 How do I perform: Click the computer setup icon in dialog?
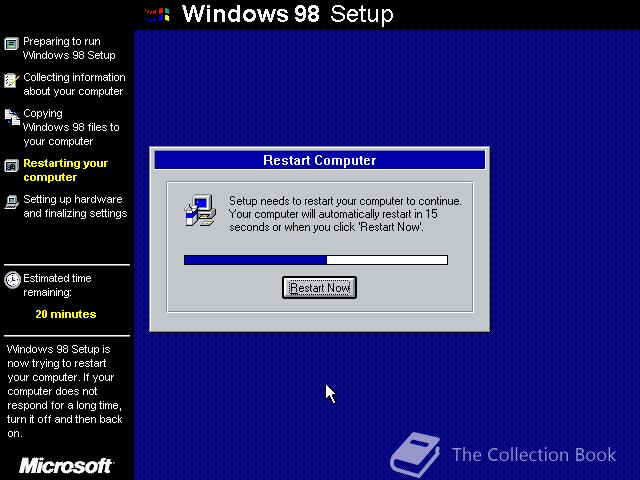point(200,210)
